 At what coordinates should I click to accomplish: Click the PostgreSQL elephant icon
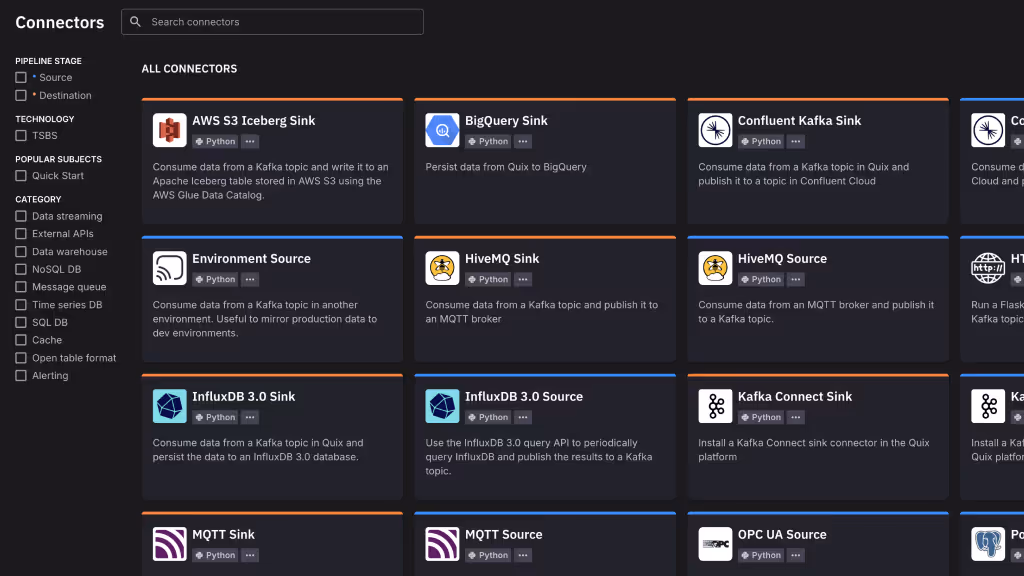click(x=988, y=544)
